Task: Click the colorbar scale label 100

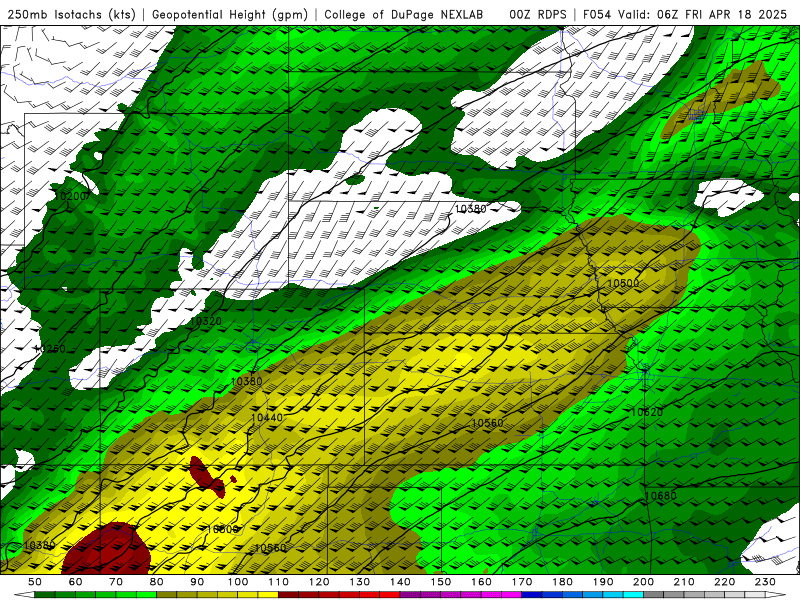Action: pyautogui.click(x=238, y=582)
